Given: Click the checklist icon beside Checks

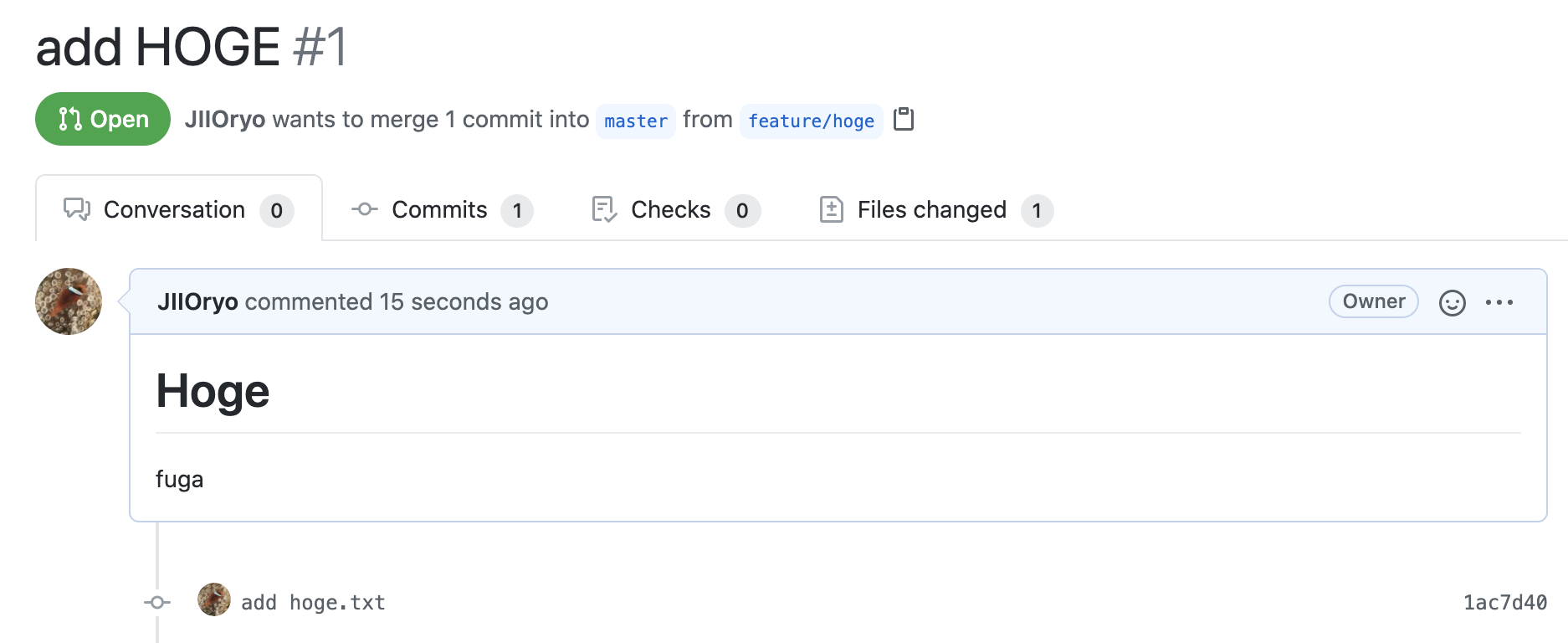Looking at the screenshot, I should coord(604,209).
